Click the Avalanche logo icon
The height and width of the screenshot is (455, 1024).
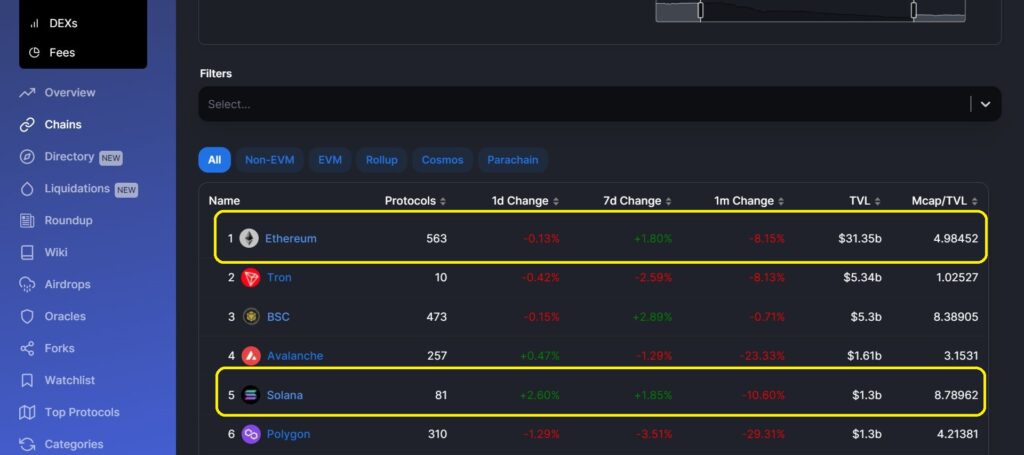point(251,356)
